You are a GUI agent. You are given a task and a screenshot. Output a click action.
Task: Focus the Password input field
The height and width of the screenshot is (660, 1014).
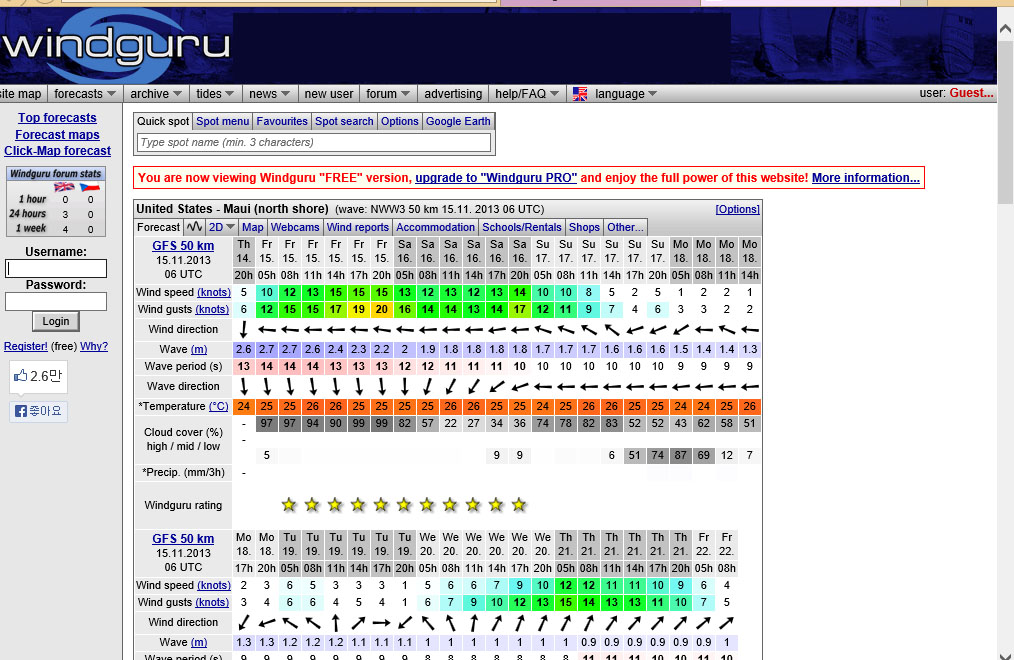(56, 301)
